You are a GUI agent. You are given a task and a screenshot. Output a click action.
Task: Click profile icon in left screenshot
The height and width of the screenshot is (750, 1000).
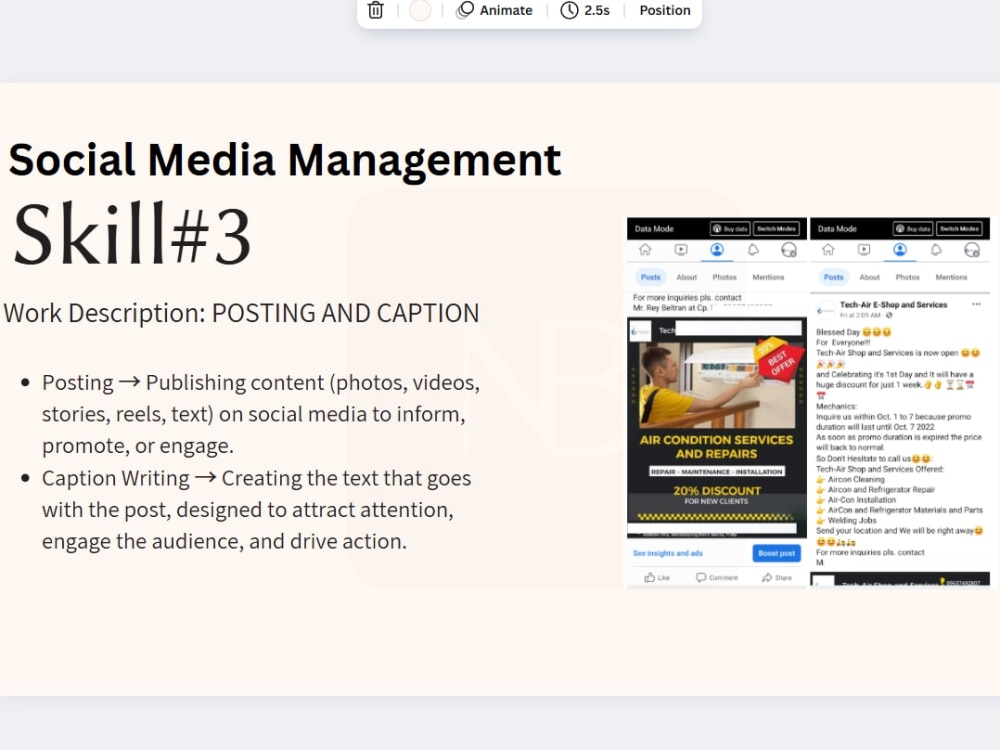[x=717, y=249]
